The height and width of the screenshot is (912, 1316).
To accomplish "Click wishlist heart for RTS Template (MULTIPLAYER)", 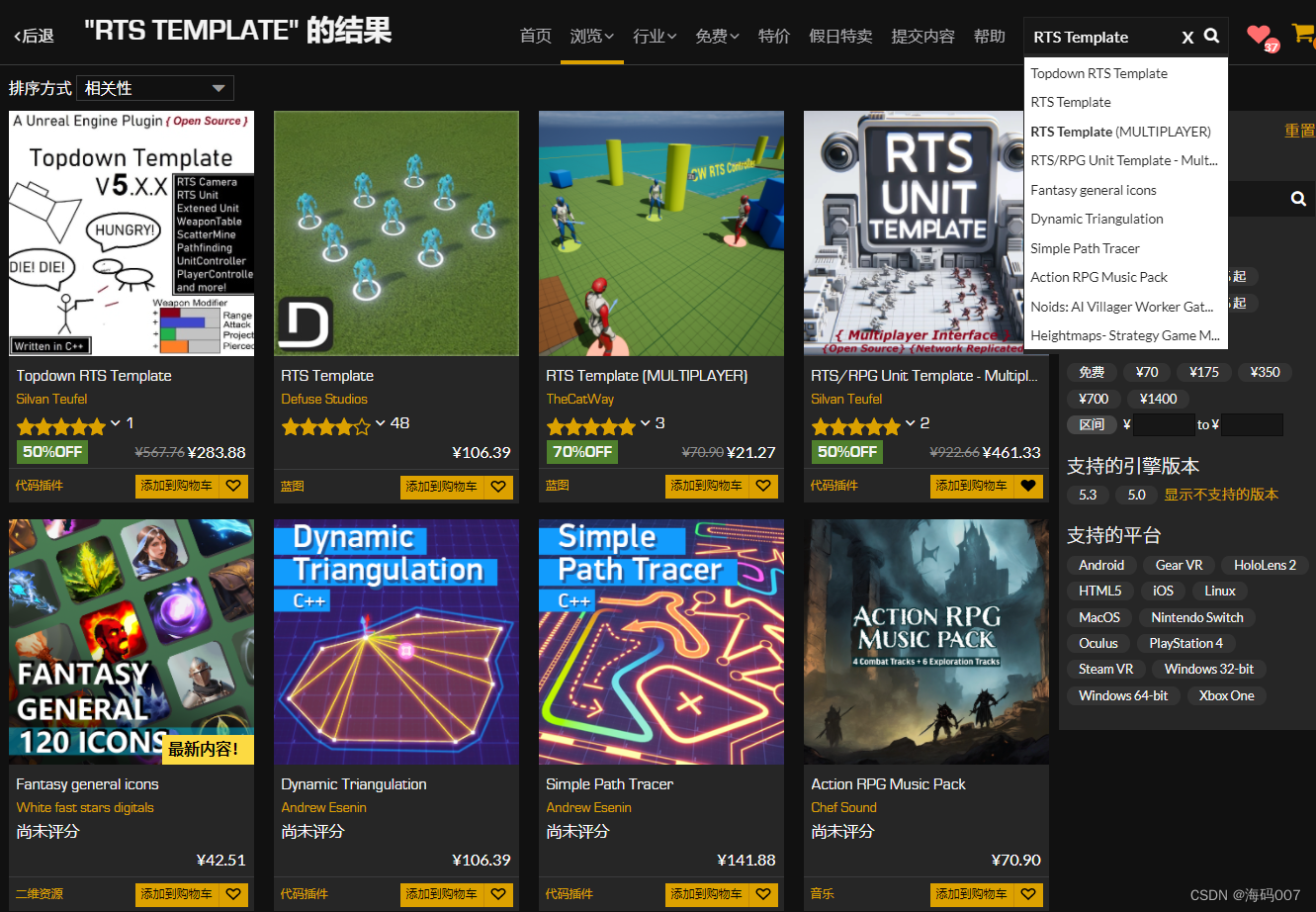I will (763, 486).
